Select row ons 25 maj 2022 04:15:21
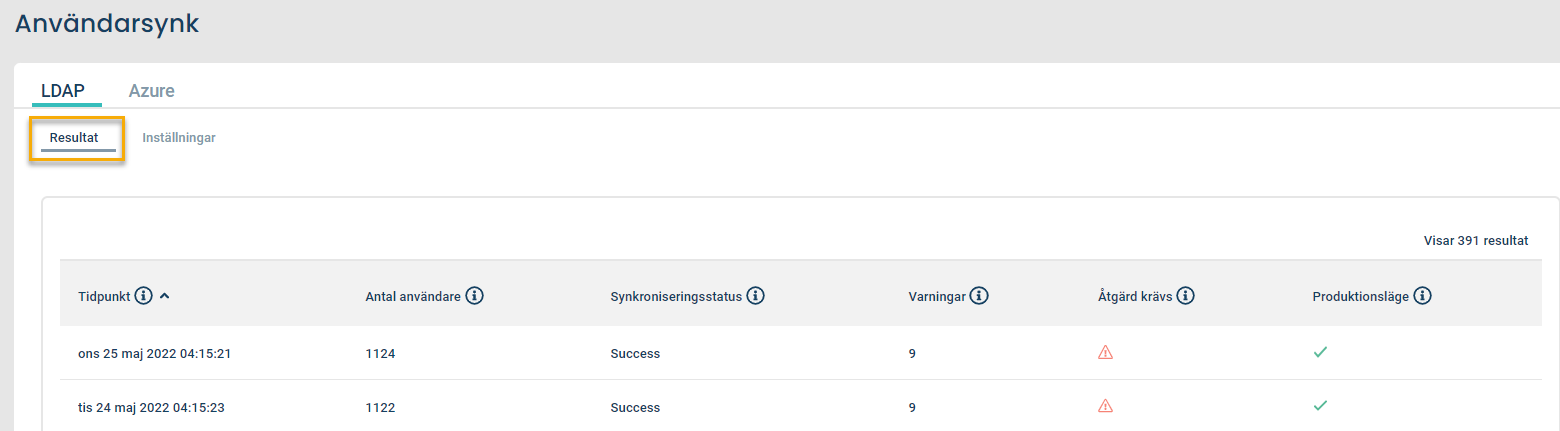 [800, 353]
